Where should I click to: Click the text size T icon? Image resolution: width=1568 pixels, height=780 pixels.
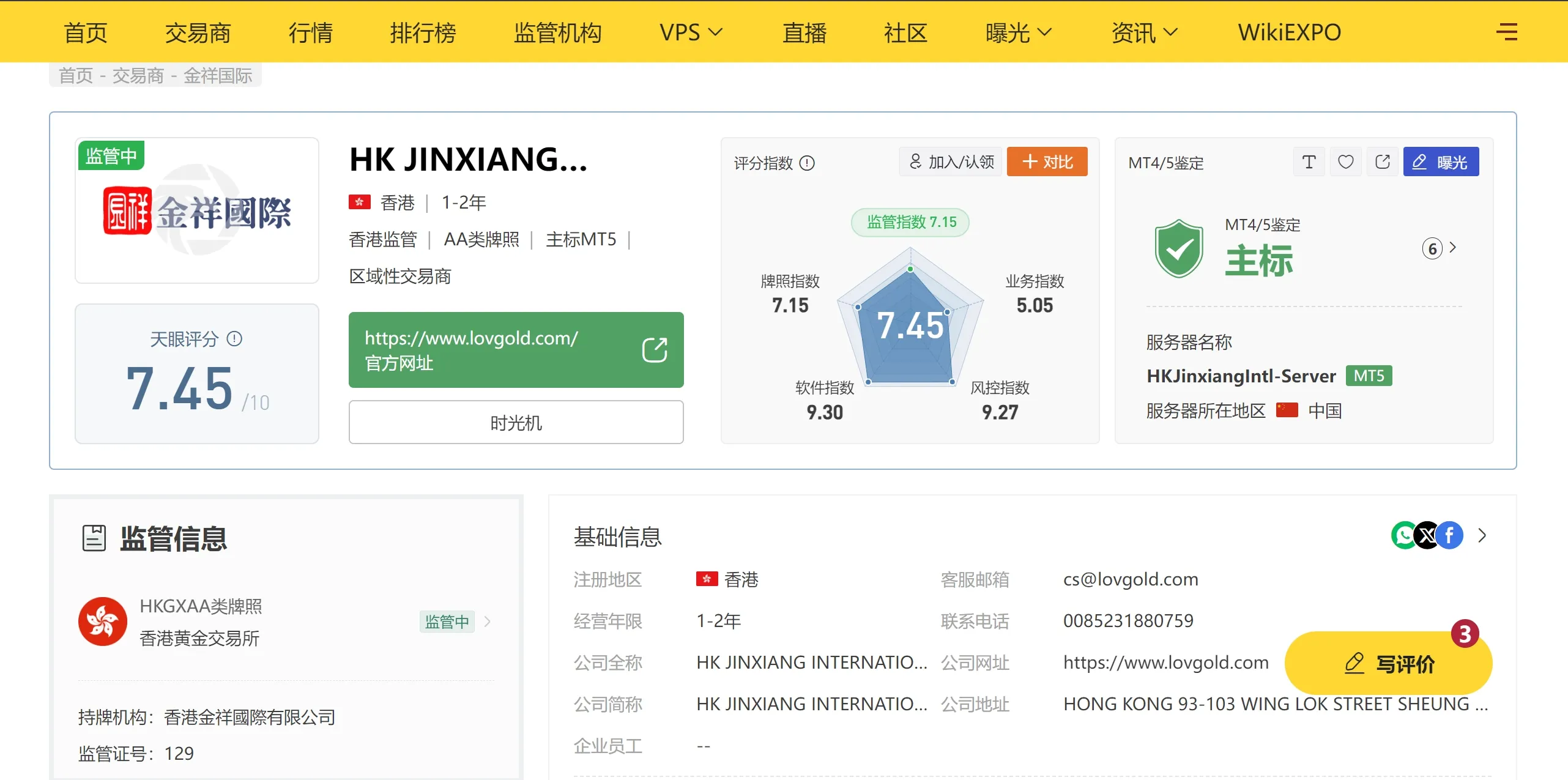tap(1309, 162)
